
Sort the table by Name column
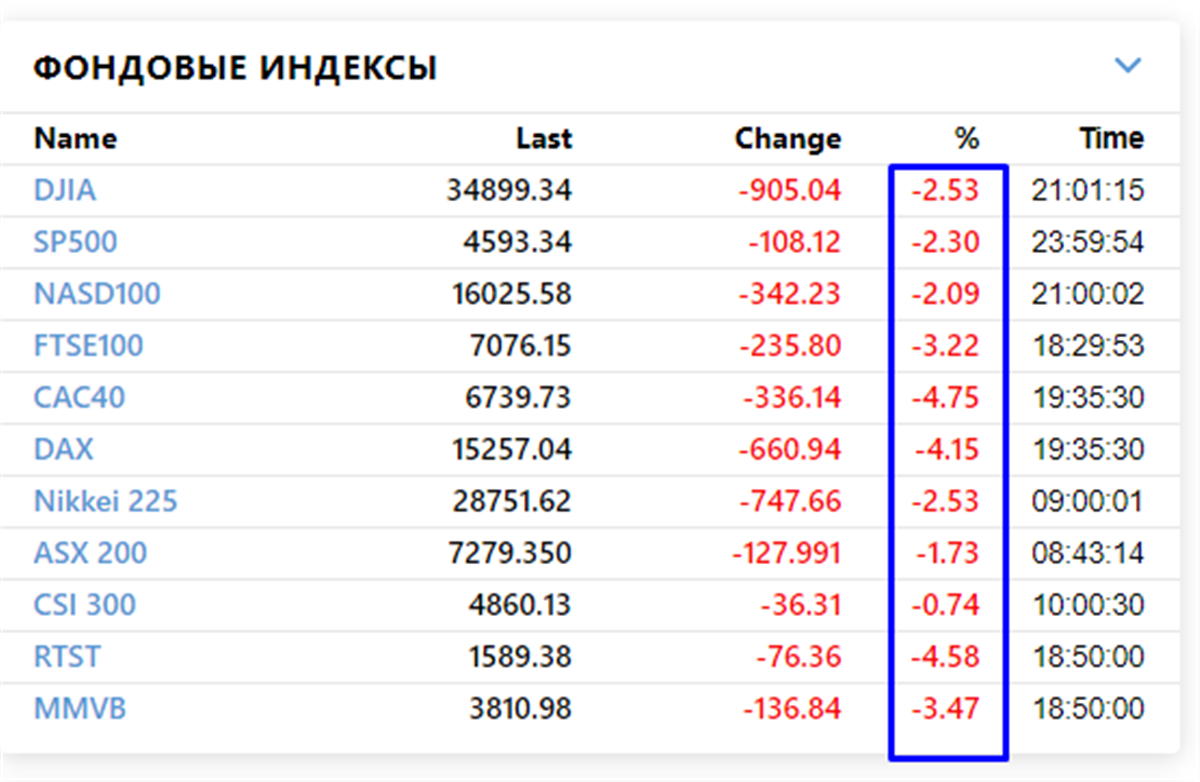(x=74, y=138)
